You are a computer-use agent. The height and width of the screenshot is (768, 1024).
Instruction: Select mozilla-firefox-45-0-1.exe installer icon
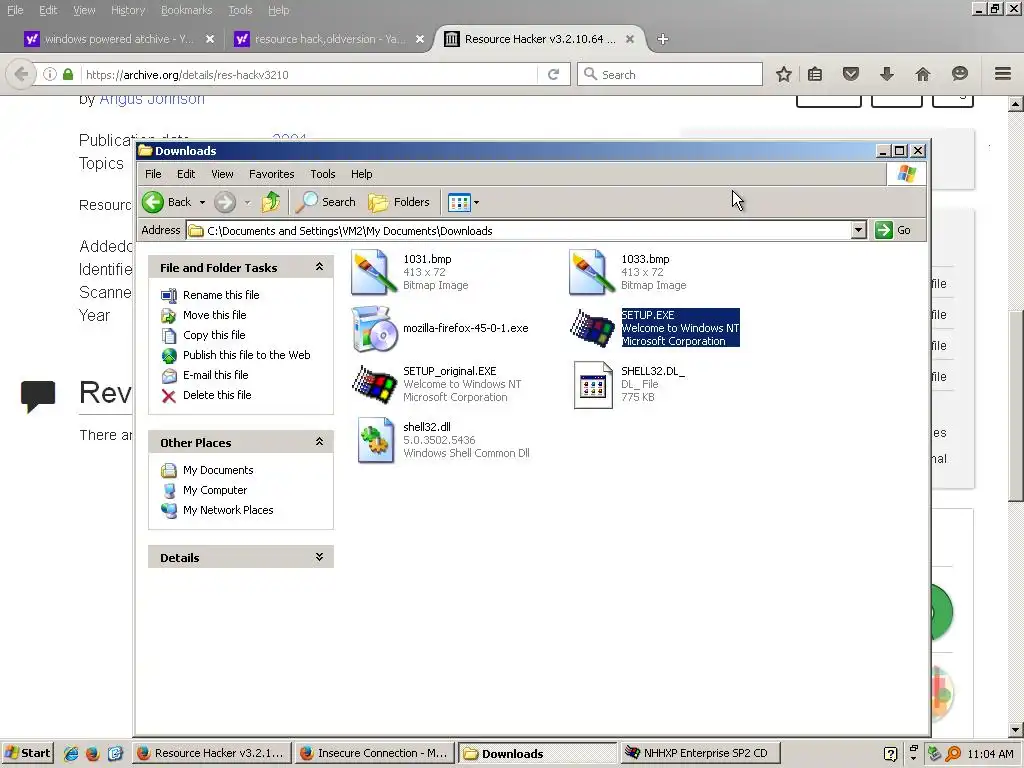pyautogui.click(x=374, y=328)
